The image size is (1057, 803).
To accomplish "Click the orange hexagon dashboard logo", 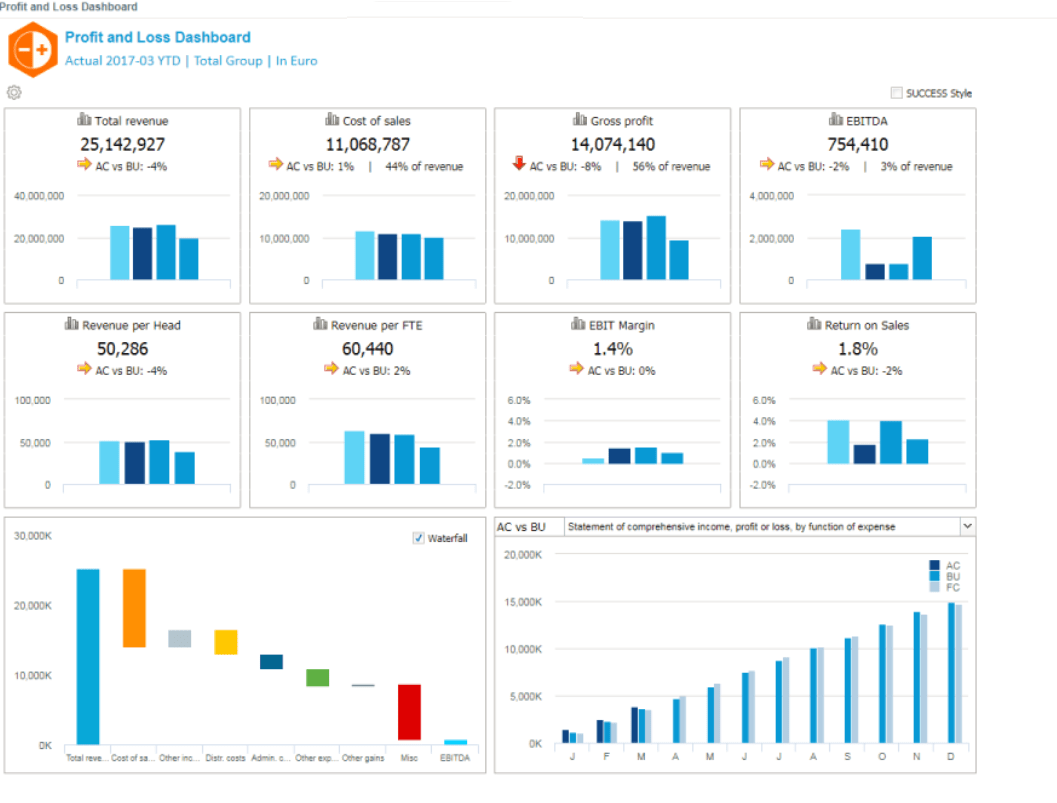I will pyautogui.click(x=32, y=49).
